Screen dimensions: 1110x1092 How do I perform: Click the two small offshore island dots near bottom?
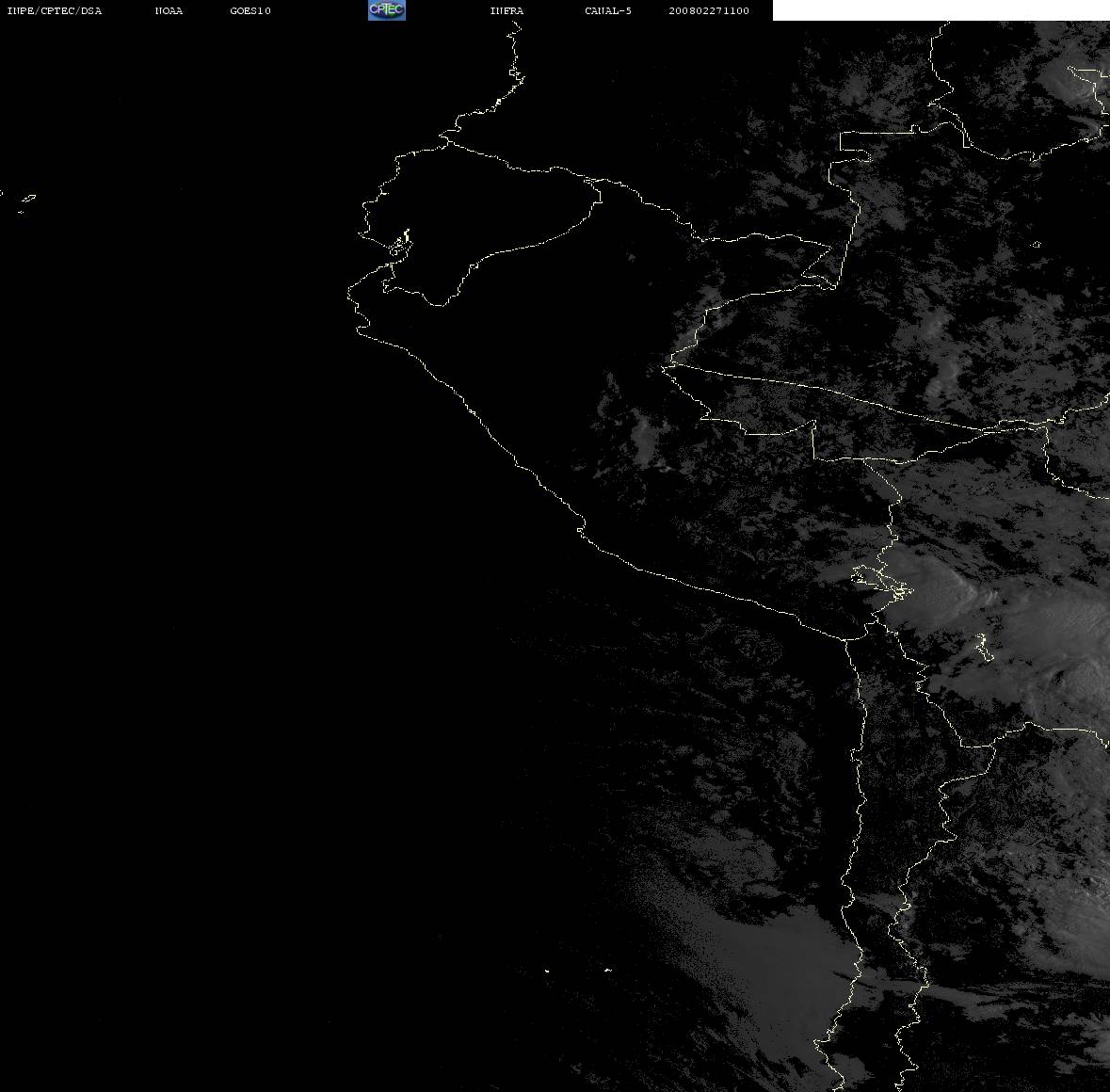pyautogui.click(x=577, y=971)
